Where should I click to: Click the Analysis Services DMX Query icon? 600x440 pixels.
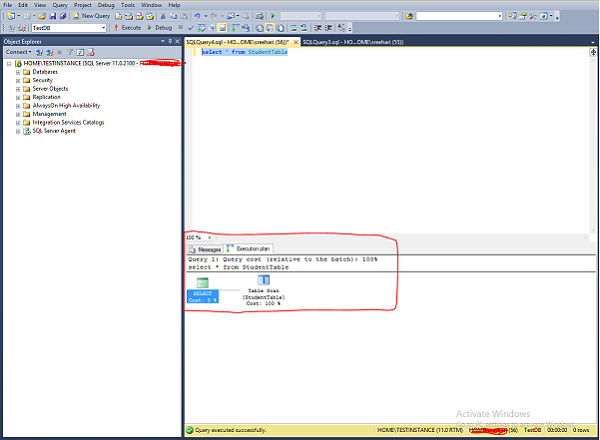tap(139, 16)
